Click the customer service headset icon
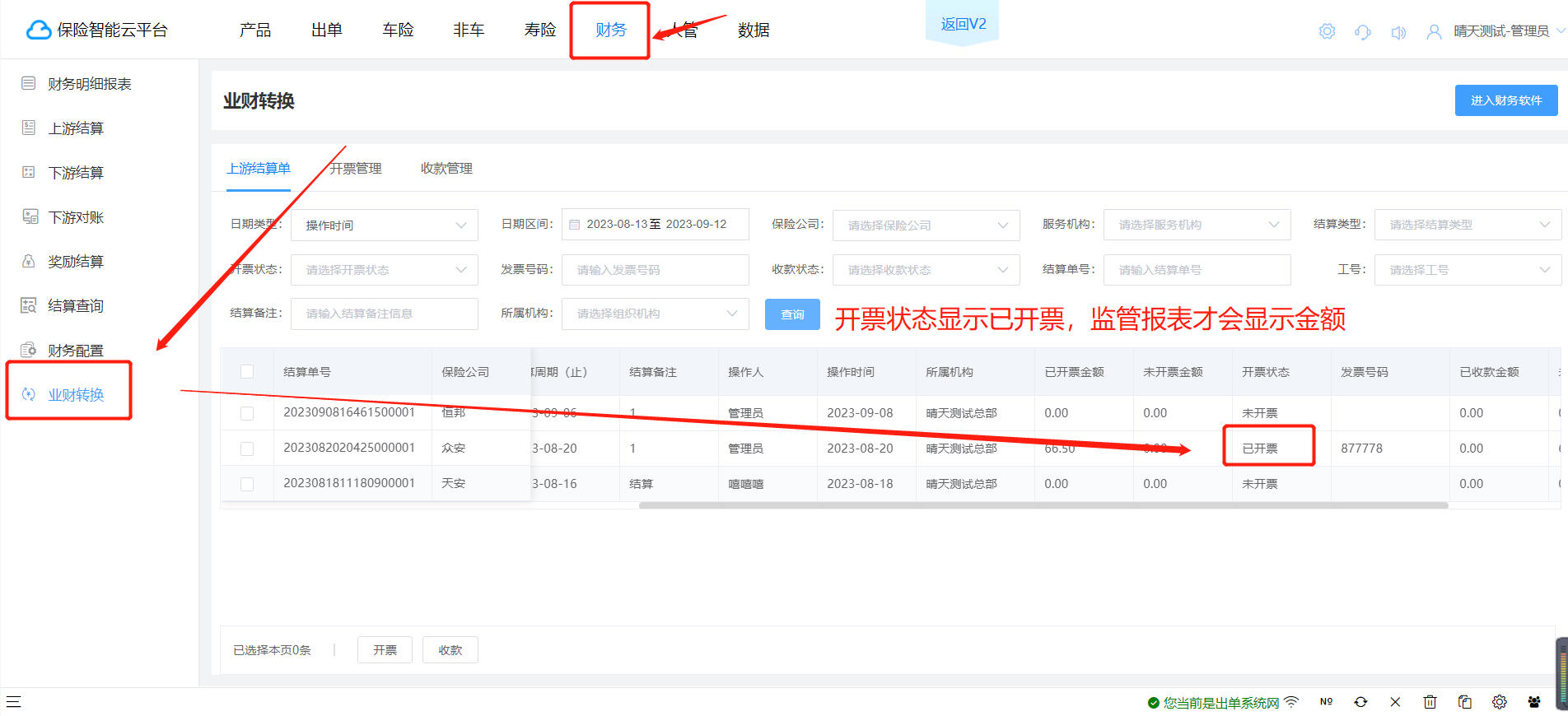Viewport: 1568px width, 716px height. [1362, 32]
